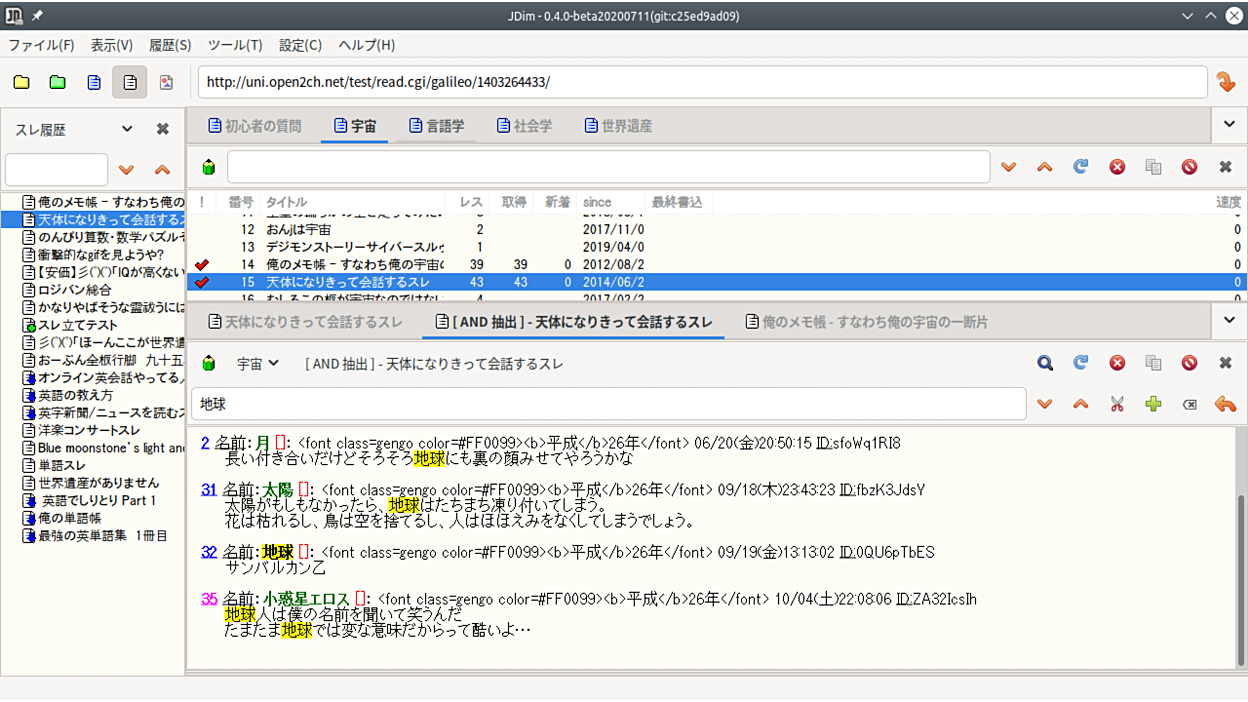This screenshot has width=1248, height=702.
Task: Switch to the 言語学 board tab
Action: pos(437,126)
